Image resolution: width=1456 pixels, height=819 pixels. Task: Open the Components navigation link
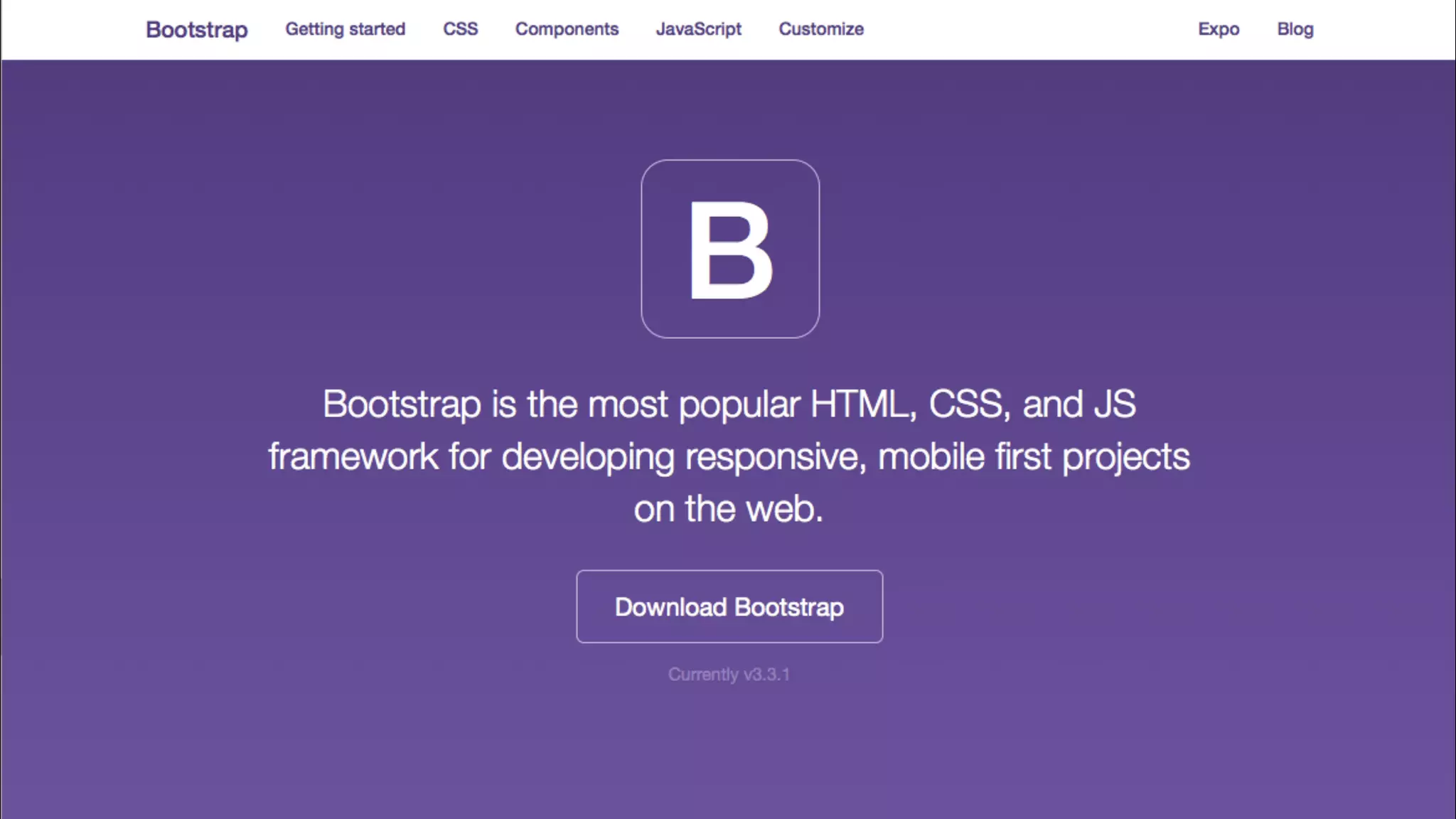pyautogui.click(x=567, y=29)
